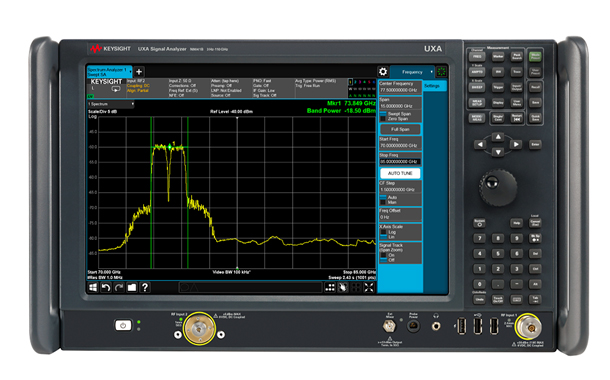
Task: Click the Full Span button
Action: tap(400, 129)
